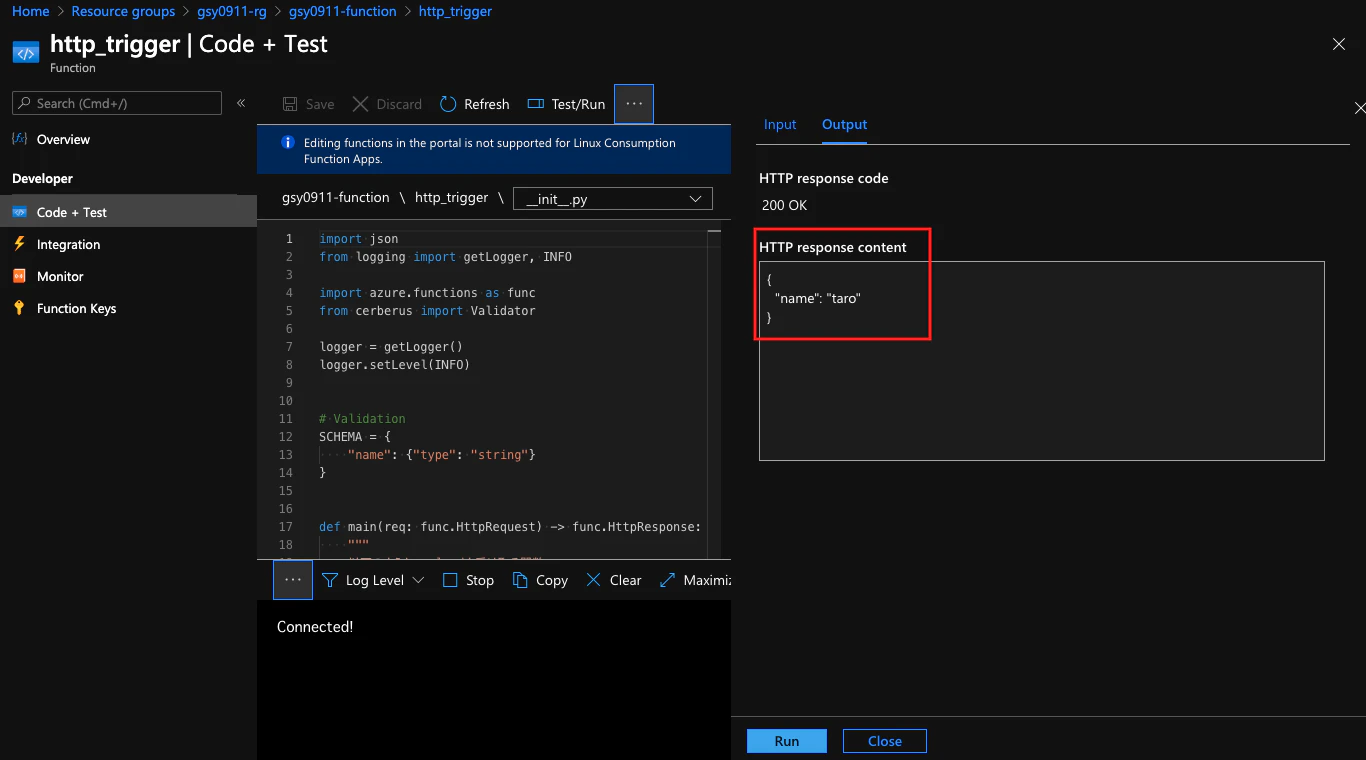Click the Function app icon beside title
Screen dimensions: 1366x760
(x=25, y=52)
